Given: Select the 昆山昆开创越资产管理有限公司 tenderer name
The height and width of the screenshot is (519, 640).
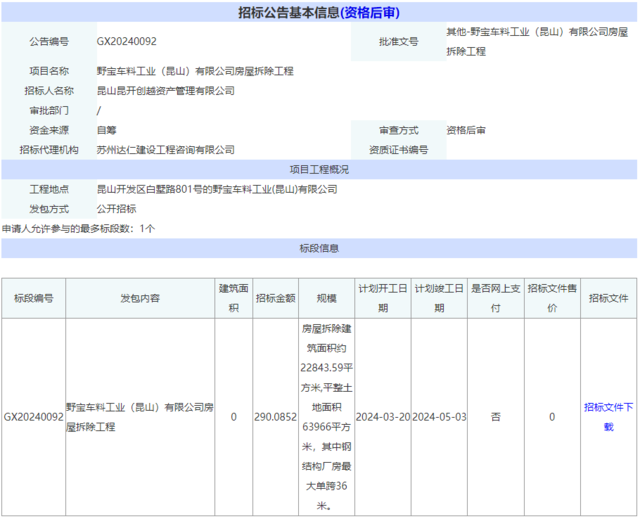Looking at the screenshot, I should tap(165, 91).
